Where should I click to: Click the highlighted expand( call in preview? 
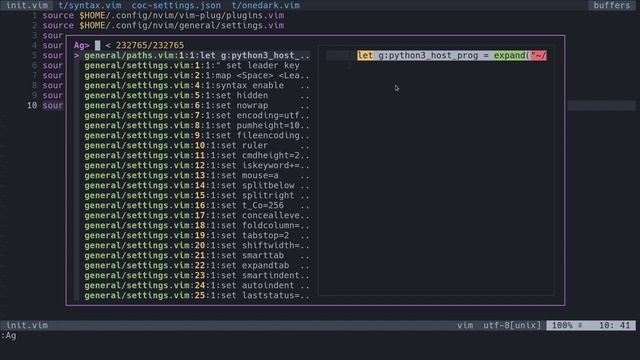click(x=511, y=56)
